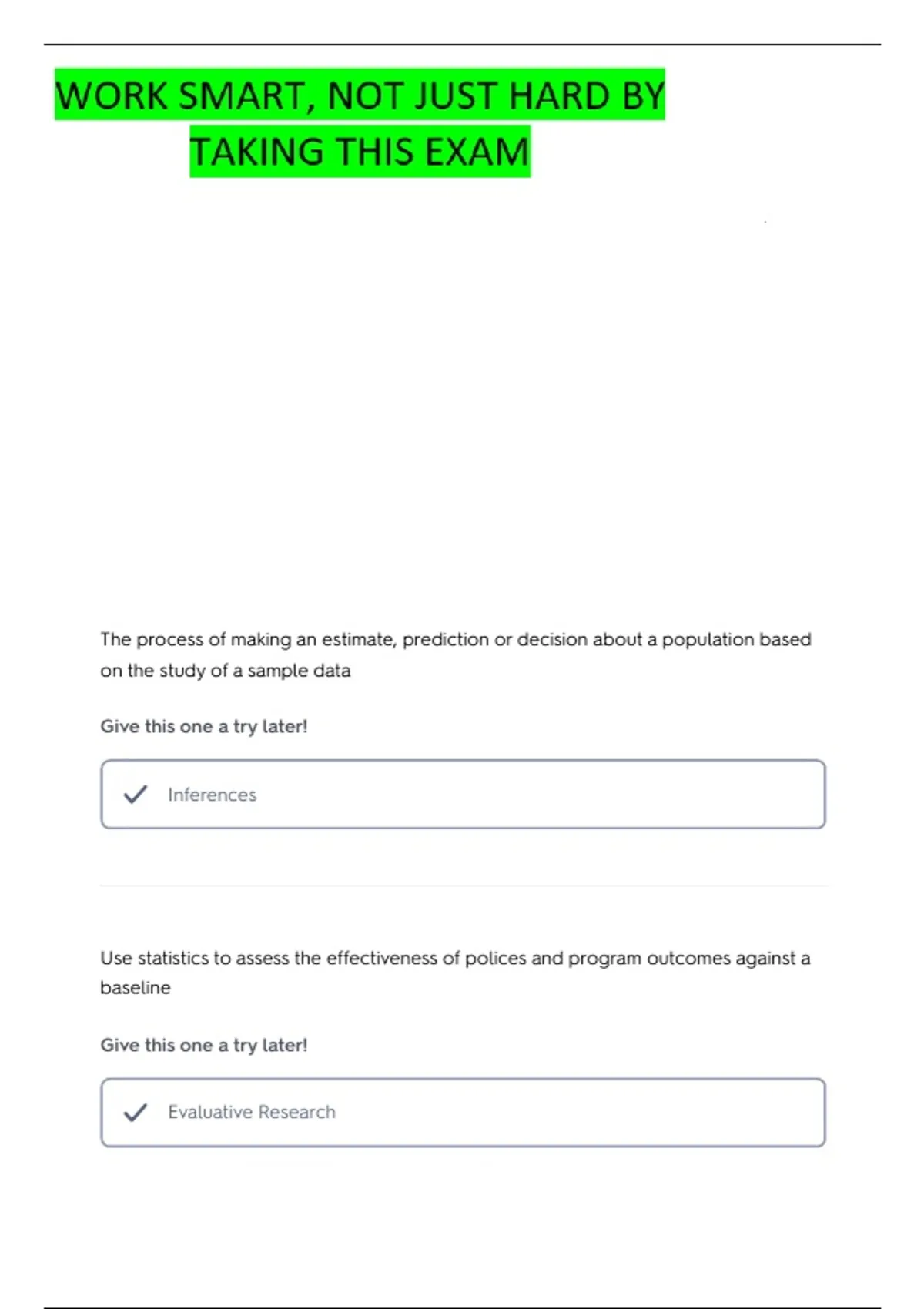The image size is (924, 1309).
Task: Click "Give this one a try later!" above Inferences
Action: point(204,727)
